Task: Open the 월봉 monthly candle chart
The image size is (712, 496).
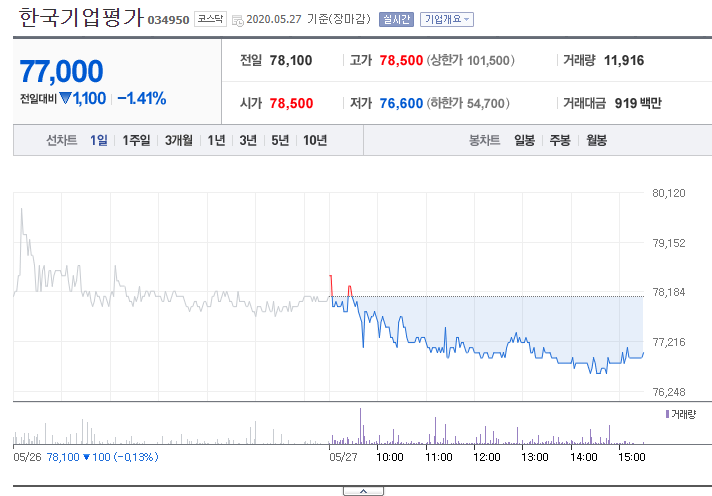Action: click(596, 140)
